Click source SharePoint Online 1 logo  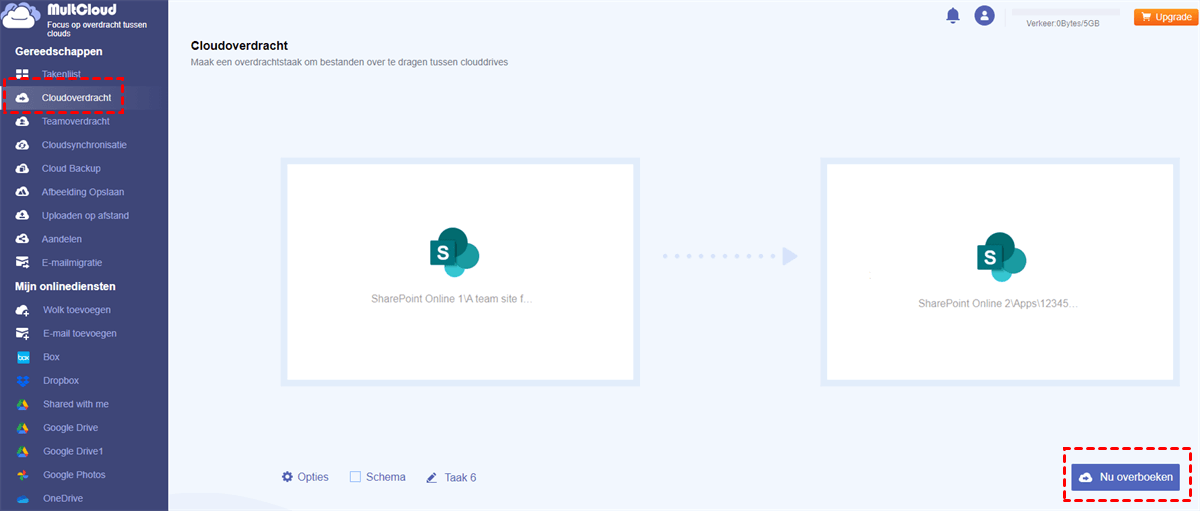point(454,252)
